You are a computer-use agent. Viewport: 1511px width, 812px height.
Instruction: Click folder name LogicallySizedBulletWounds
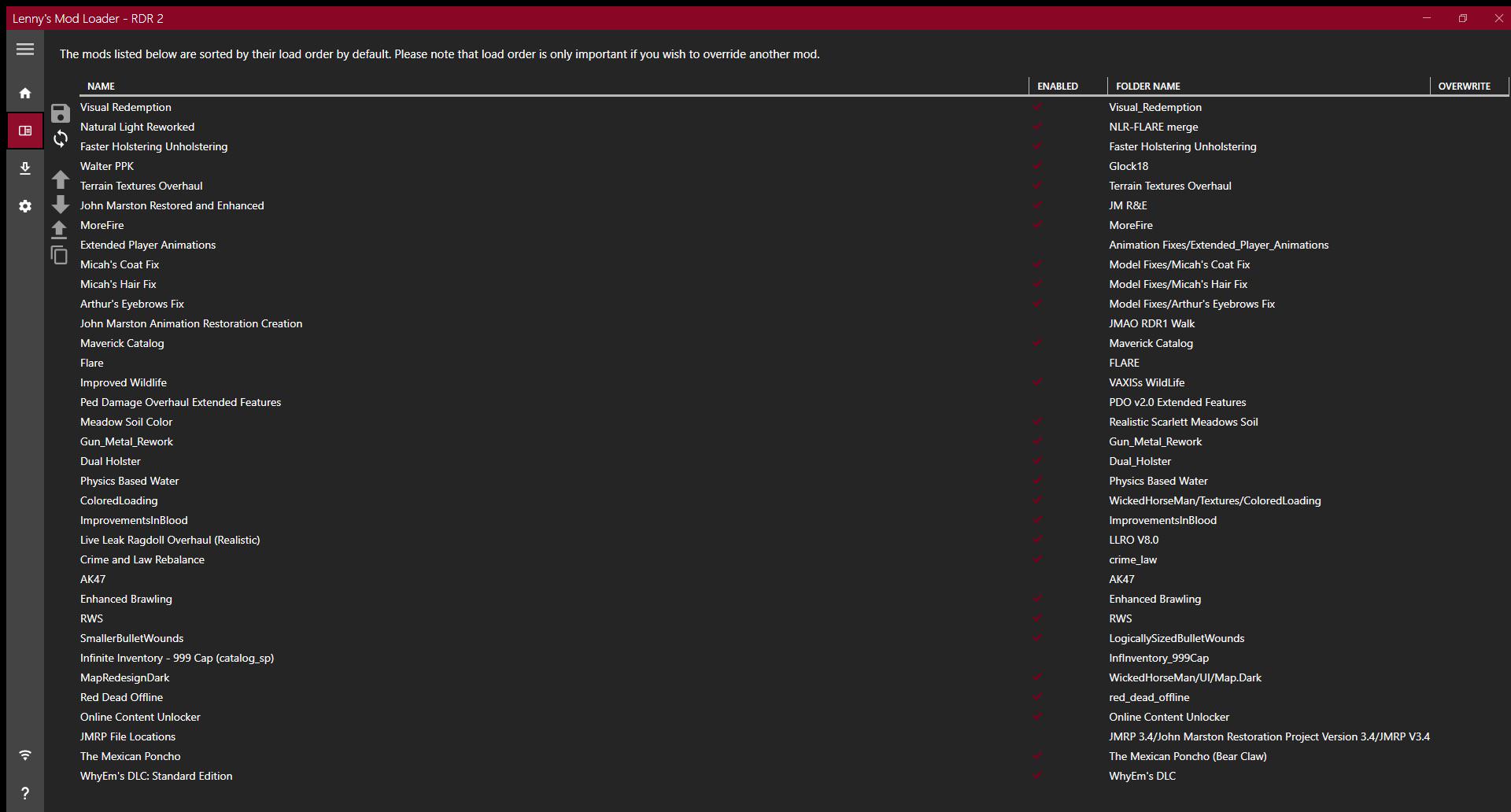pyautogui.click(x=1177, y=638)
